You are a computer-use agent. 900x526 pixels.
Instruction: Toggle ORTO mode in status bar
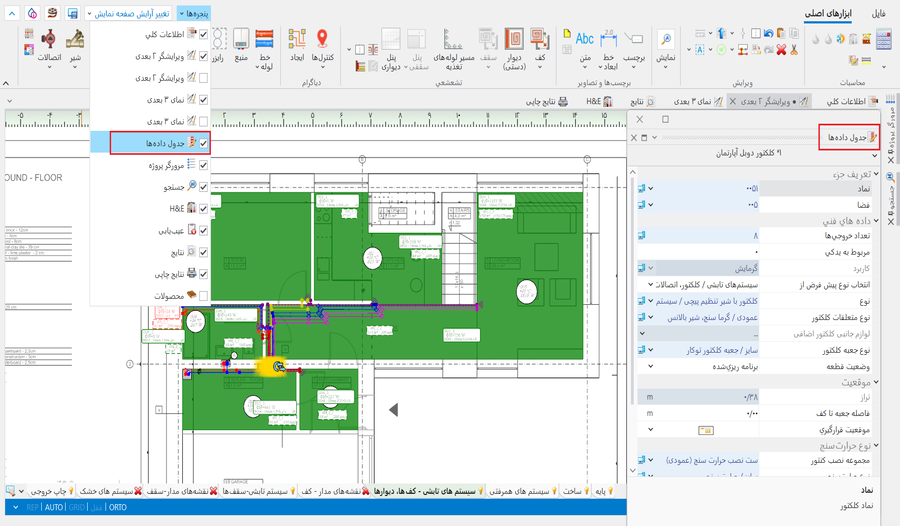pos(118,508)
